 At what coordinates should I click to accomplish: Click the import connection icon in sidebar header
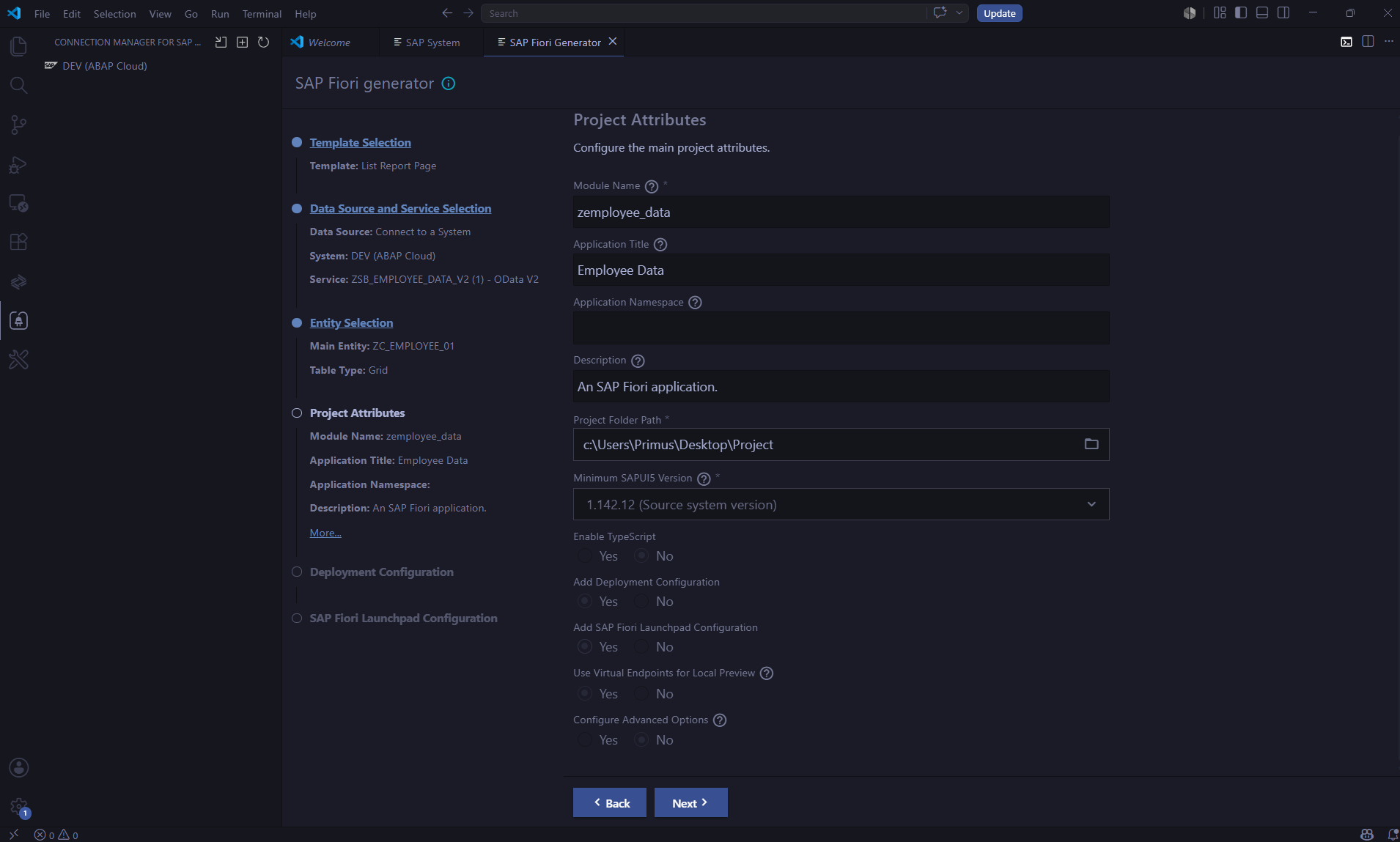tap(221, 43)
